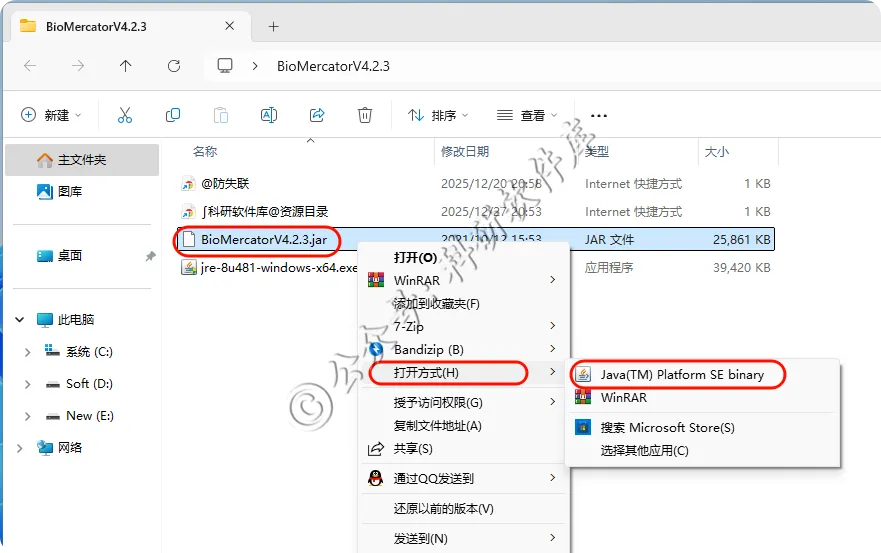Click the BioMercatorV4.2.3.jar file icon
Image resolution: width=881 pixels, height=553 pixels.
pos(189,239)
